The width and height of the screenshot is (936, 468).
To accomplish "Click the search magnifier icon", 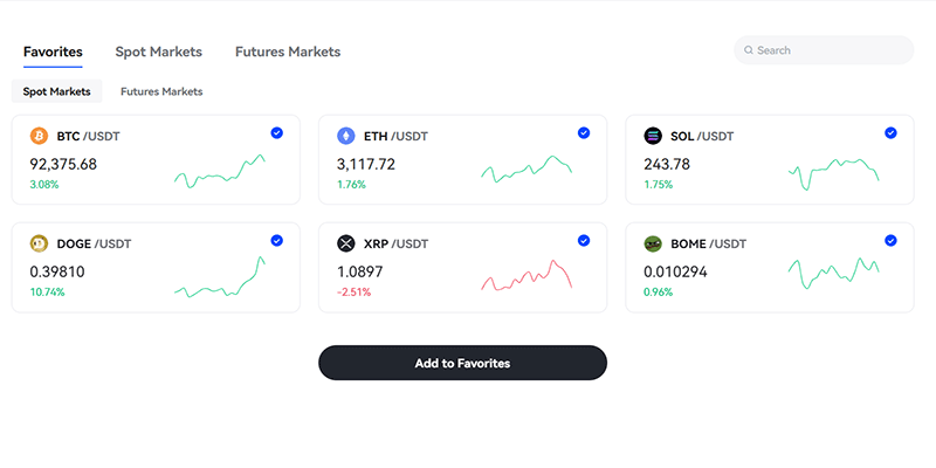I will point(748,50).
